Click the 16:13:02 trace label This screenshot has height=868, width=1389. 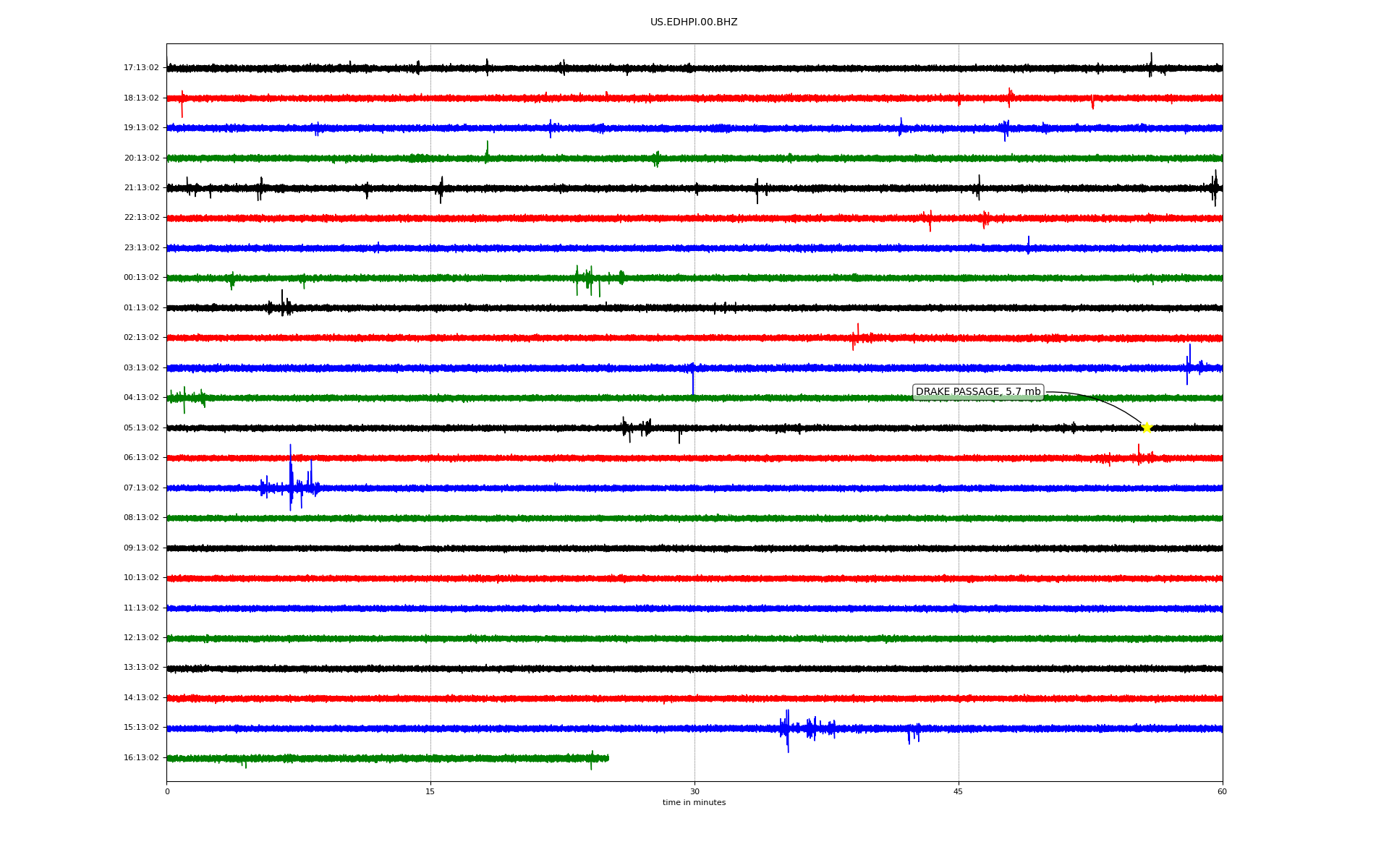click(141, 758)
